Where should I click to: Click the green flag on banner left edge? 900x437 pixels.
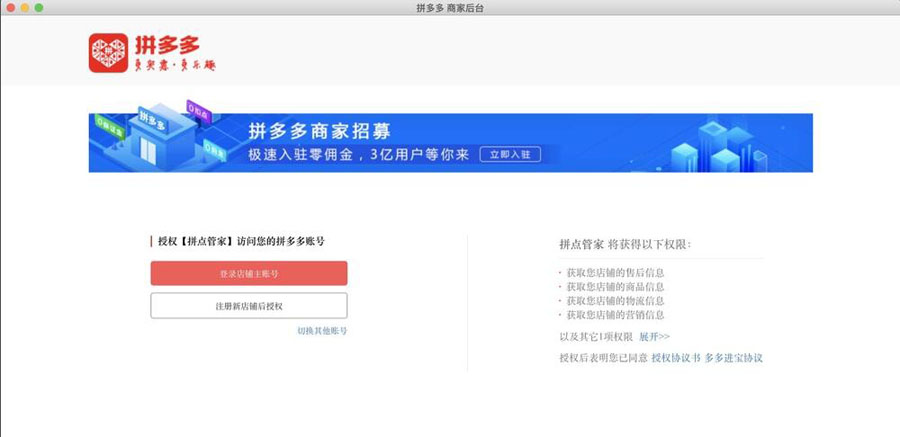(x=110, y=127)
